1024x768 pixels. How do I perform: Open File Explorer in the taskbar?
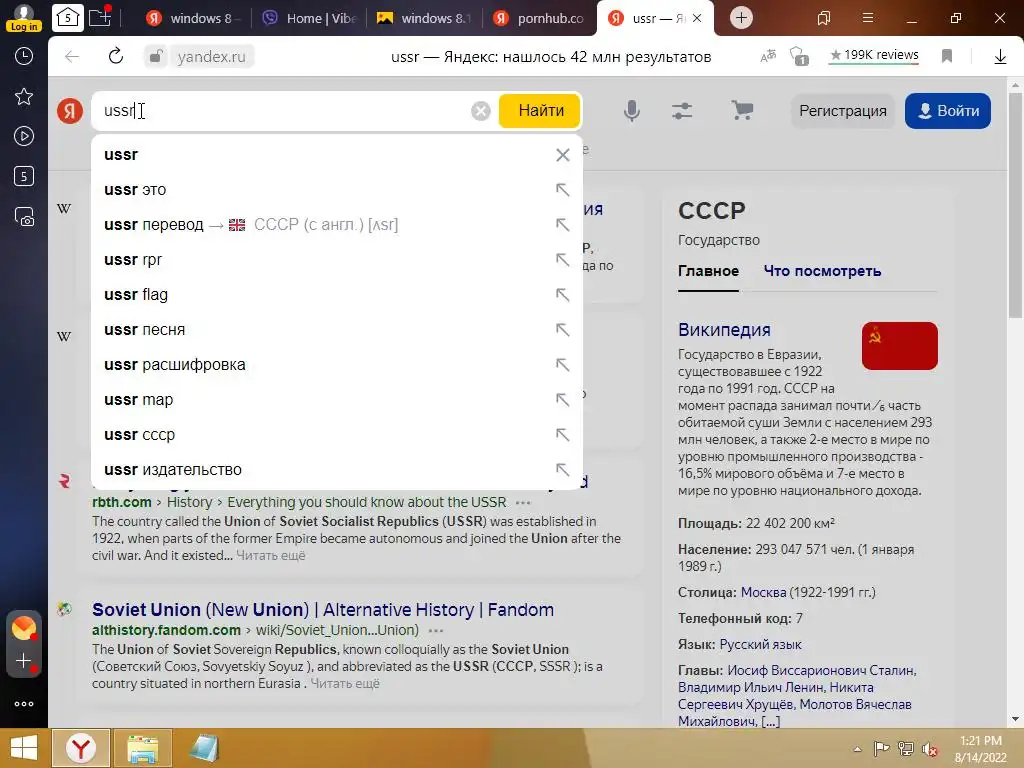click(143, 748)
